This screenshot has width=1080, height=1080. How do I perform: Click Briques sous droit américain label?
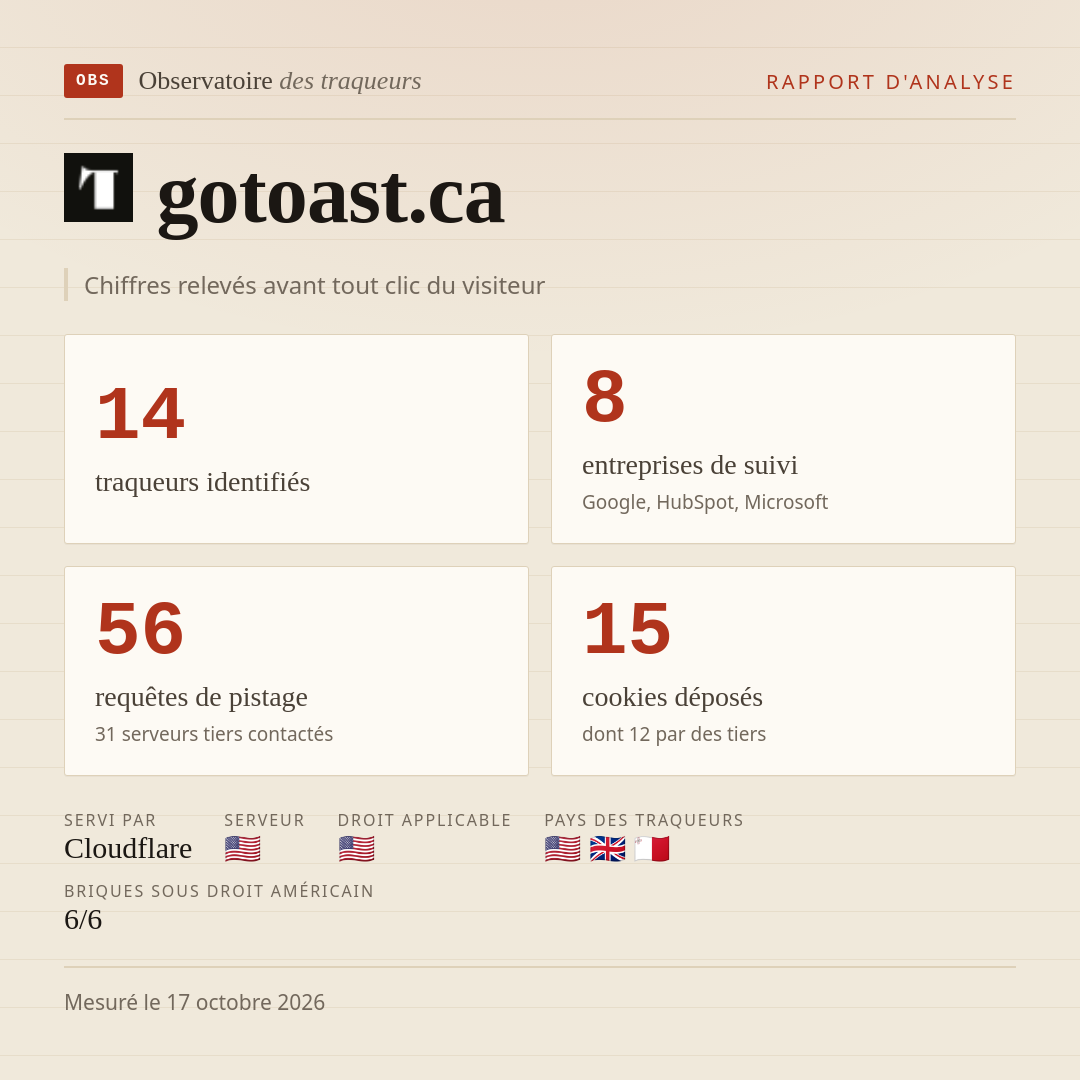219,891
